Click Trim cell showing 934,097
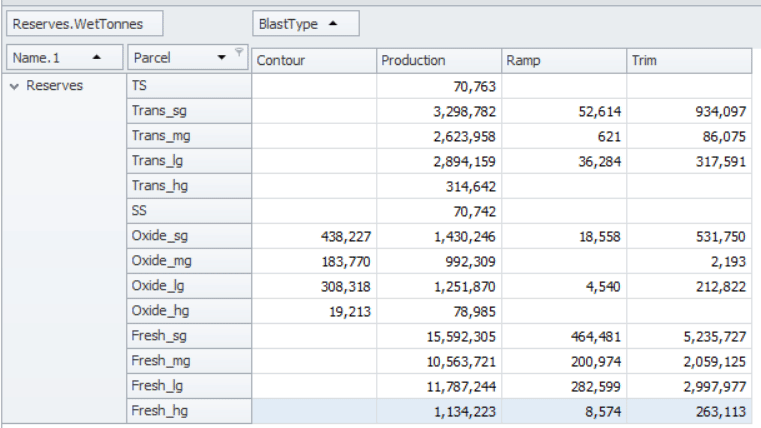Screen dimensions: 761x428 [x=688, y=111]
